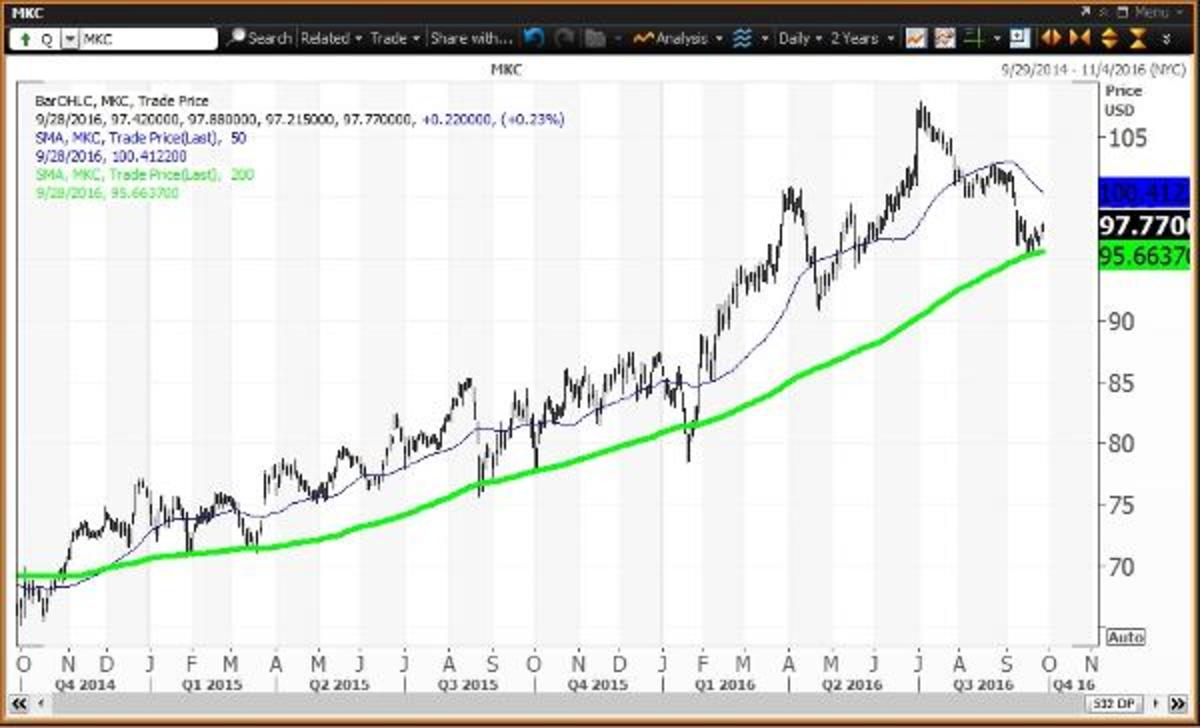
Task: Click the horizontal expand arrows icon
Action: [1050, 39]
